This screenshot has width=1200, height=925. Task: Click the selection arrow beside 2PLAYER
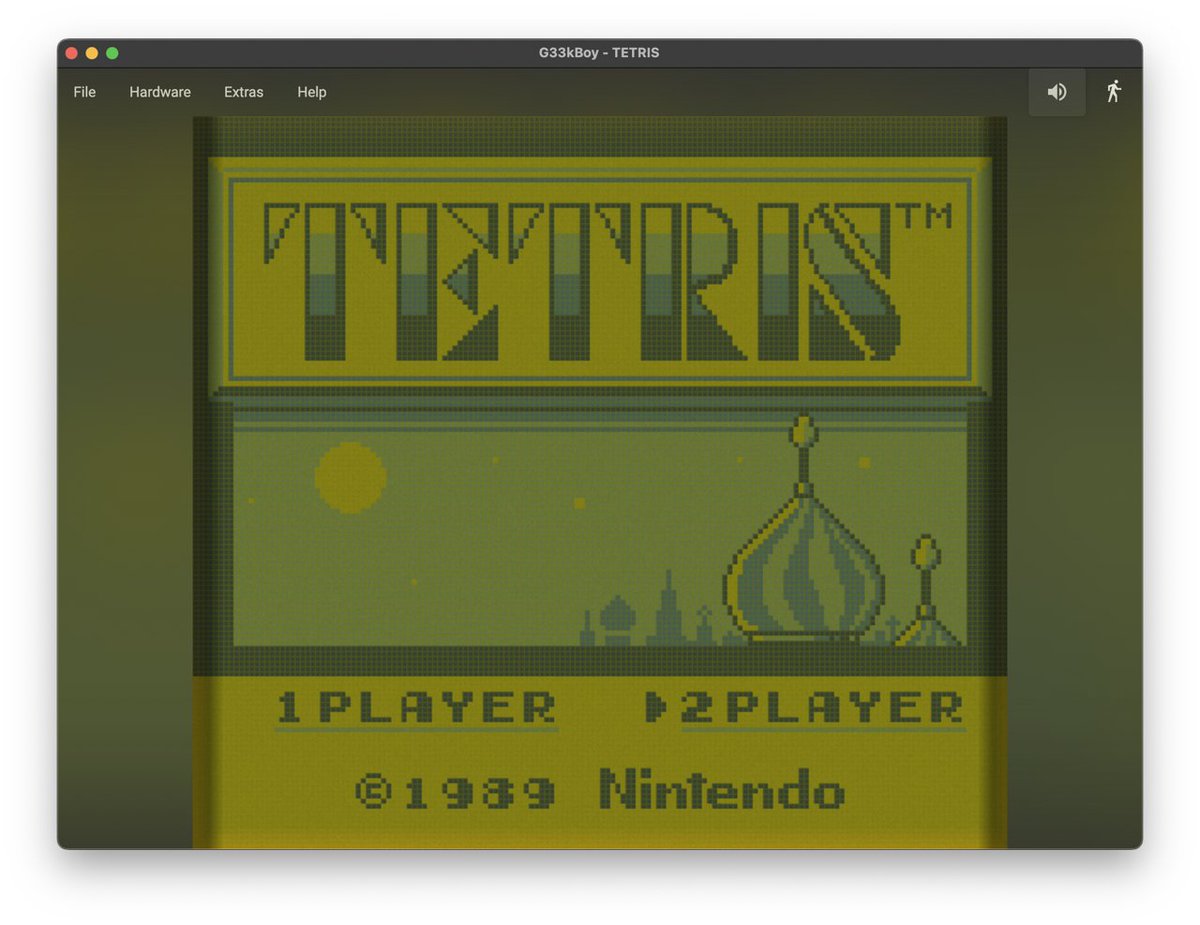[656, 707]
